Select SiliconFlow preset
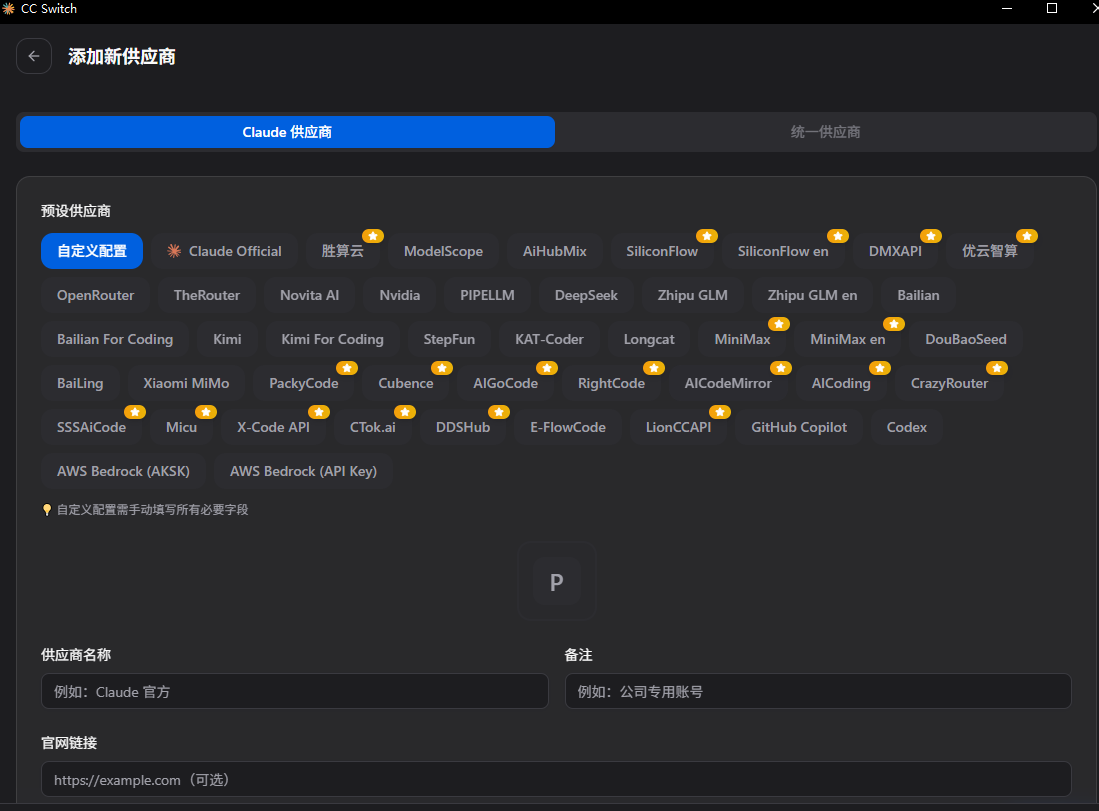 coord(662,251)
